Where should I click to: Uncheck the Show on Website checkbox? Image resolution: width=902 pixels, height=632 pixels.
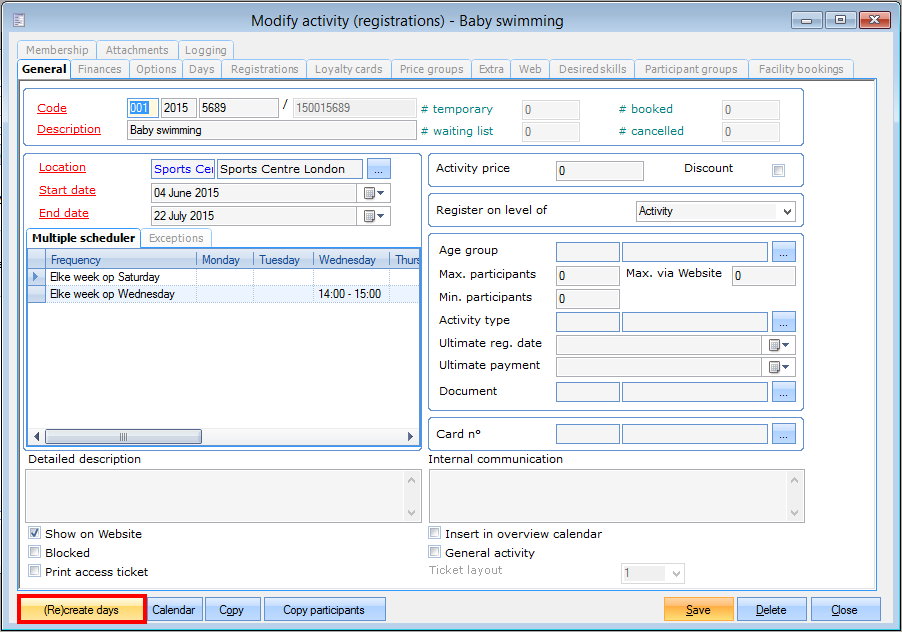tap(35, 534)
